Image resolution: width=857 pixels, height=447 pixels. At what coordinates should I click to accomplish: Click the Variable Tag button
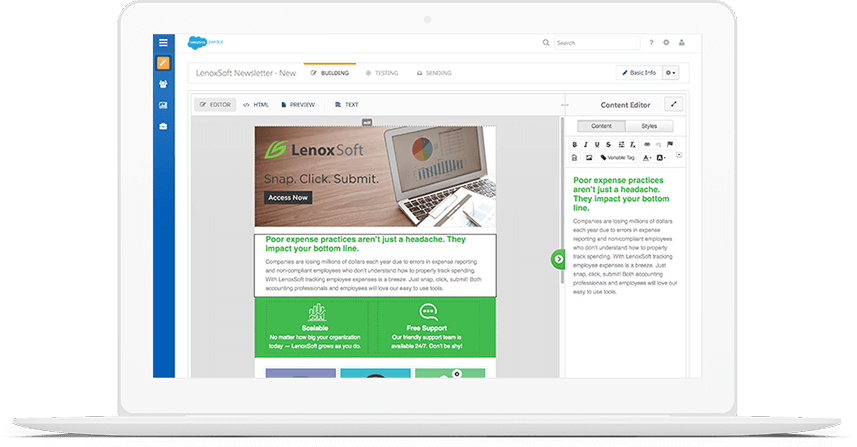click(x=618, y=158)
